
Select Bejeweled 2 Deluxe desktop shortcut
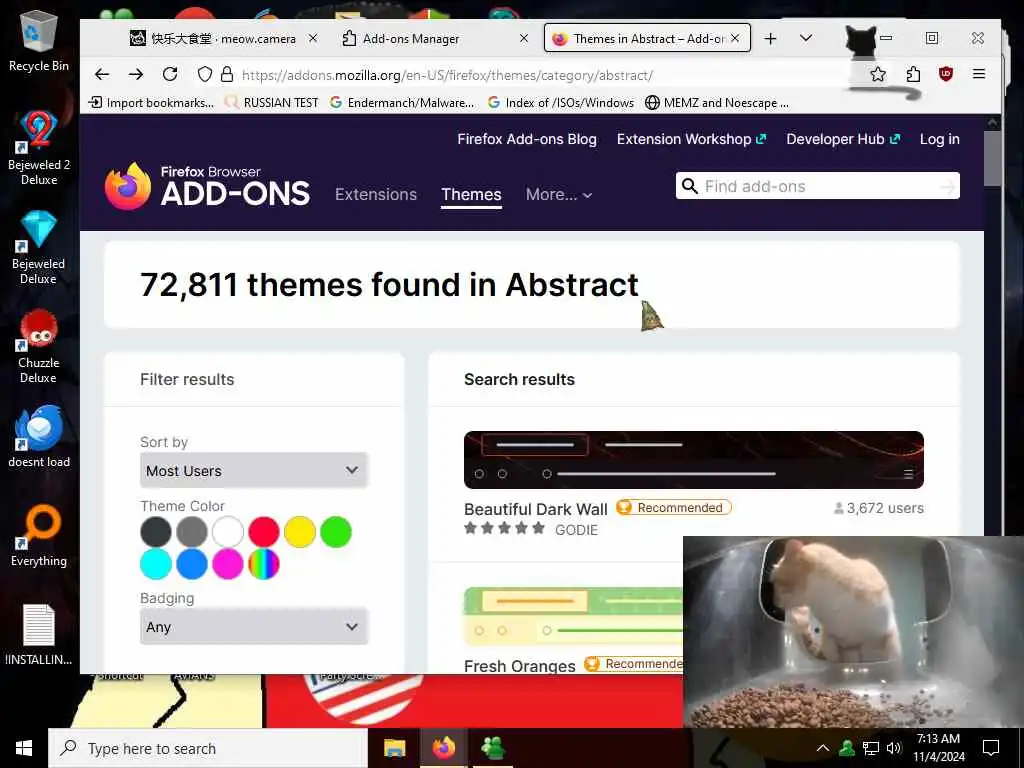[39, 148]
